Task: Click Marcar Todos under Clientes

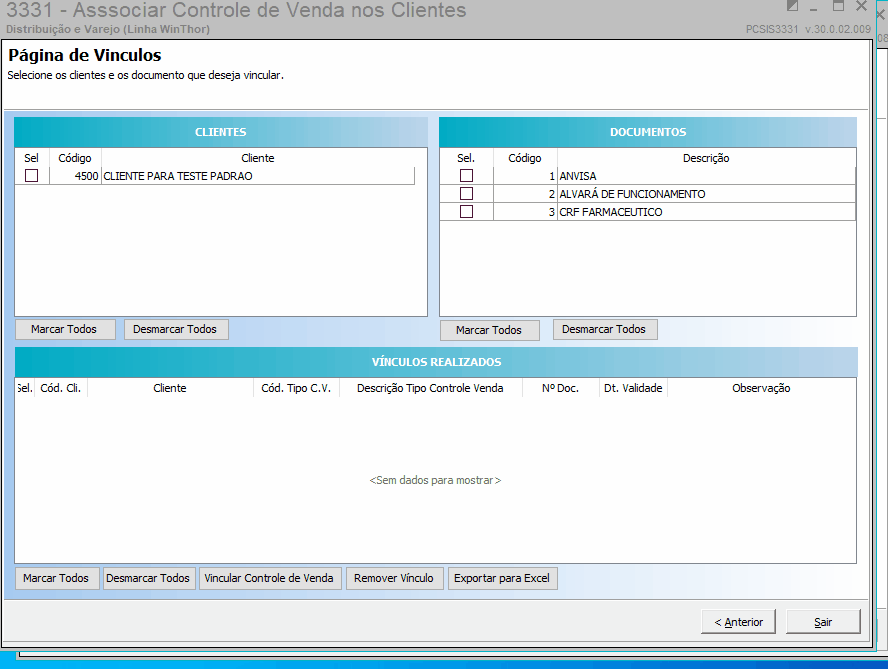Action: (65, 329)
